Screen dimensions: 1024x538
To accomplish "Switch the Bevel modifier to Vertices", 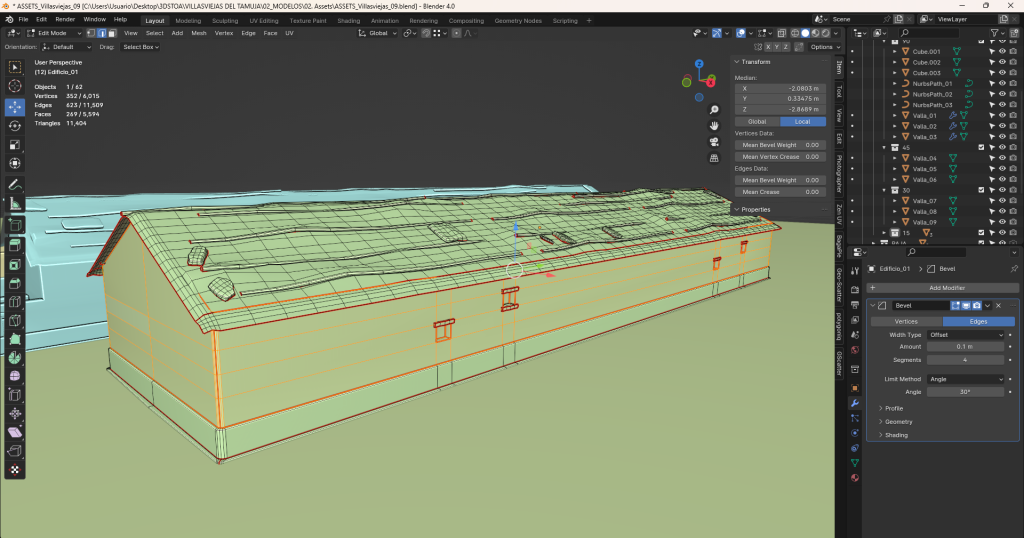I will tap(905, 321).
